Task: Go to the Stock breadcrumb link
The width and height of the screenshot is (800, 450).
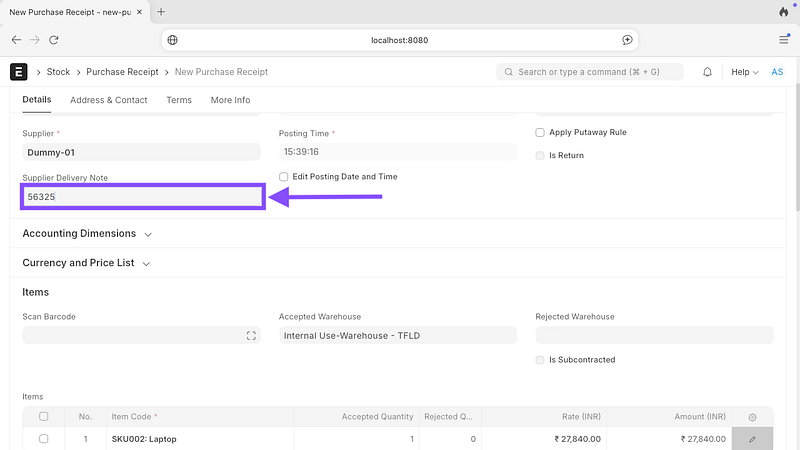Action: [x=58, y=72]
